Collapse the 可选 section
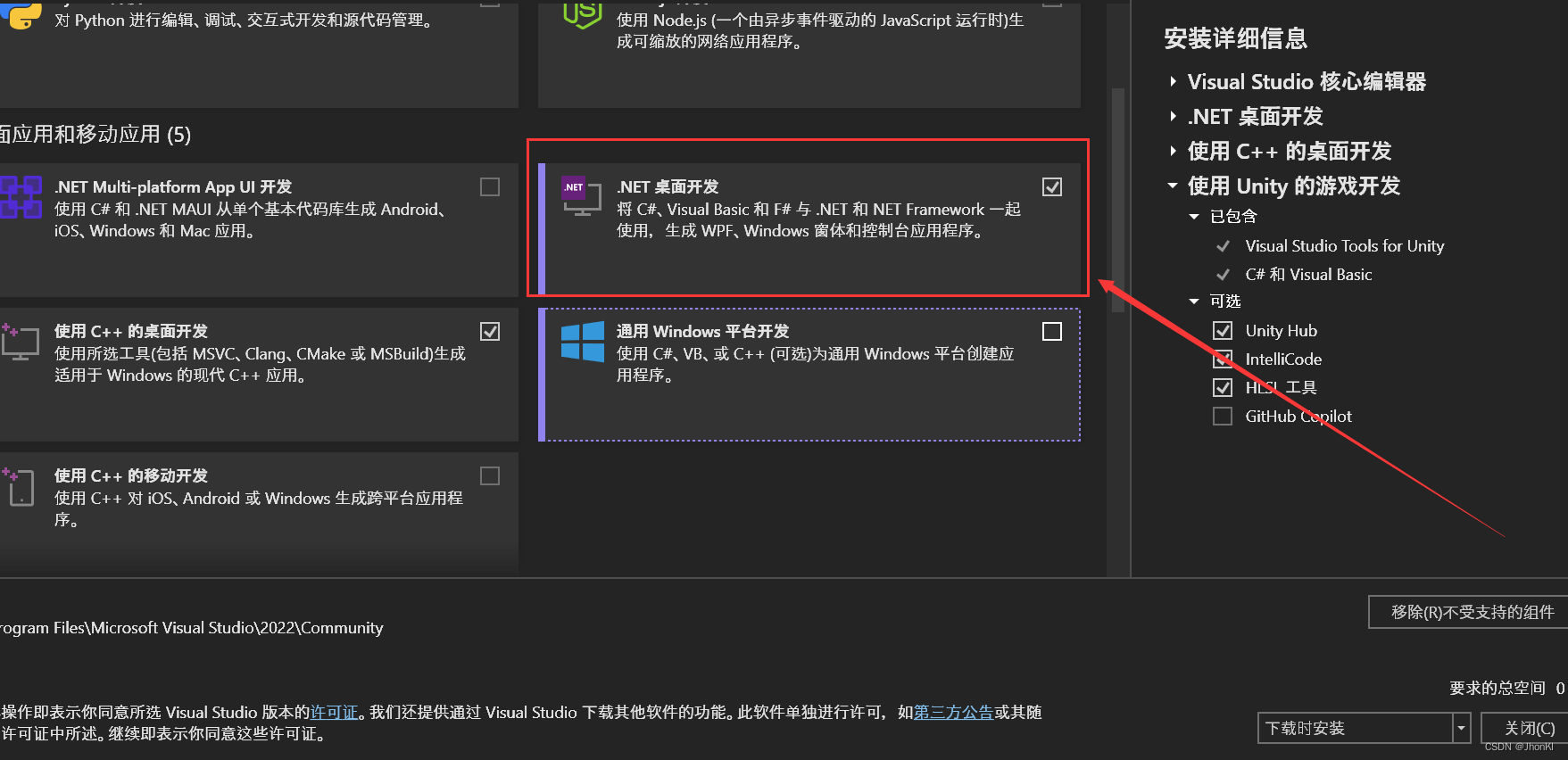The width and height of the screenshot is (1568, 760). point(1194,302)
